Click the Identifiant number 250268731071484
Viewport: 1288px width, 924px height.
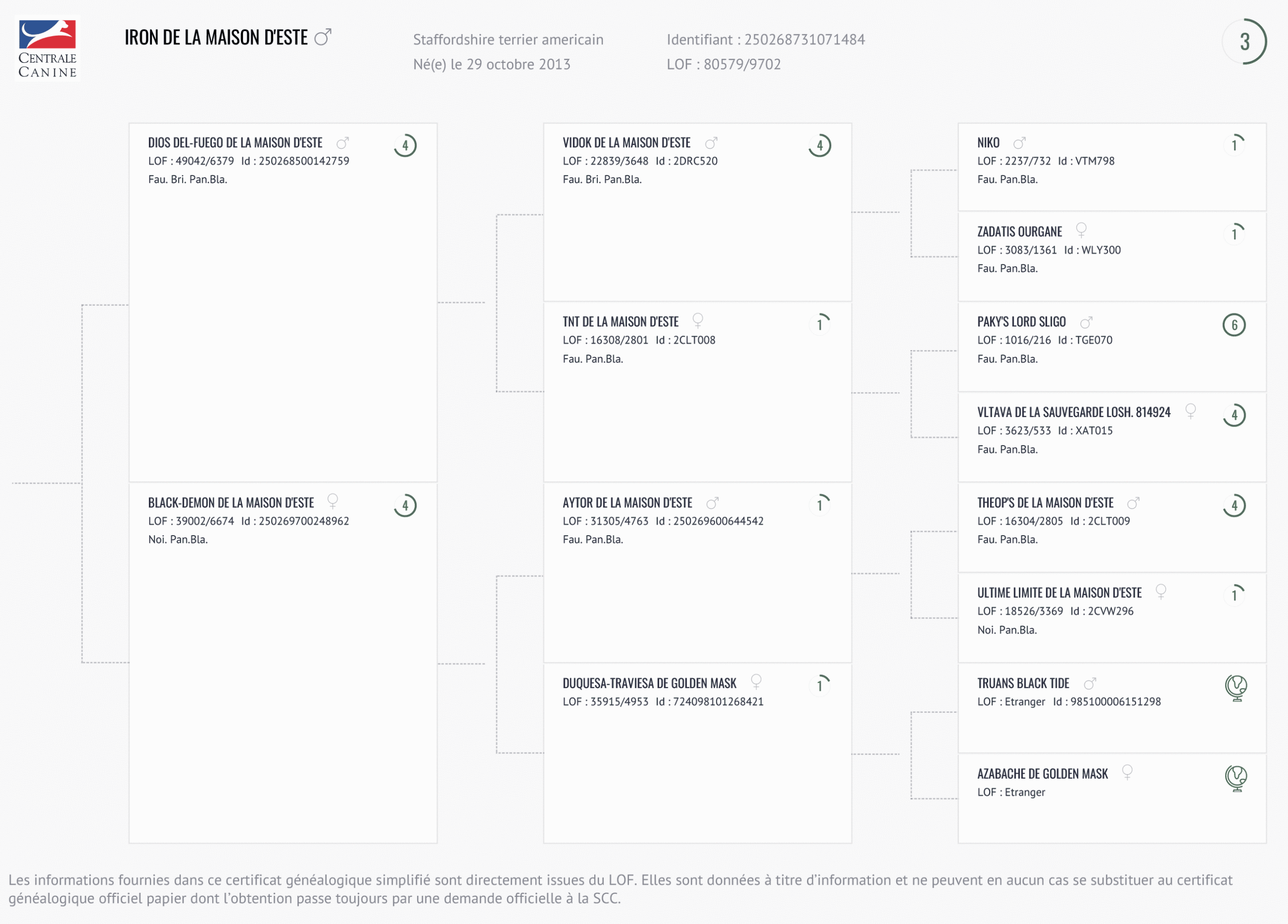[804, 40]
